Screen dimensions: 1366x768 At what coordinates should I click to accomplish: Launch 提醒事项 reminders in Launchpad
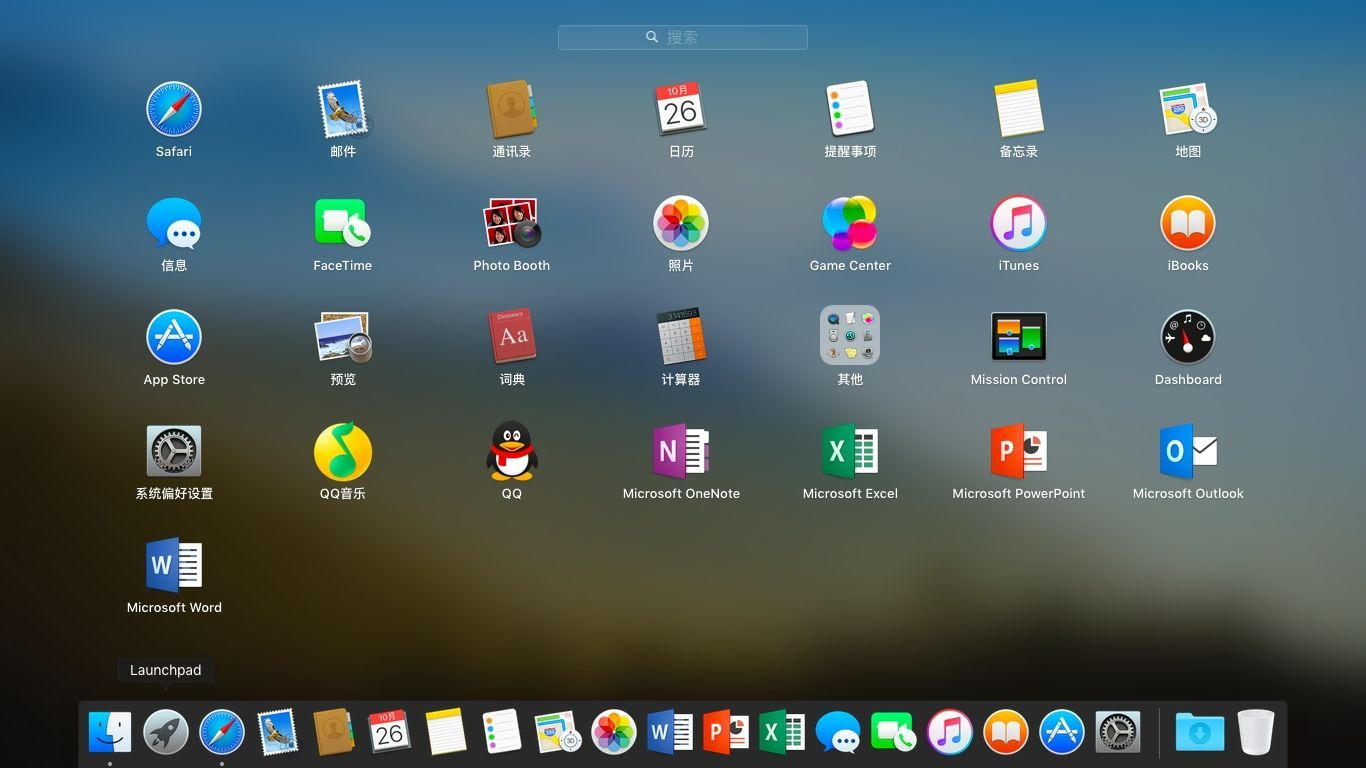pyautogui.click(x=850, y=109)
